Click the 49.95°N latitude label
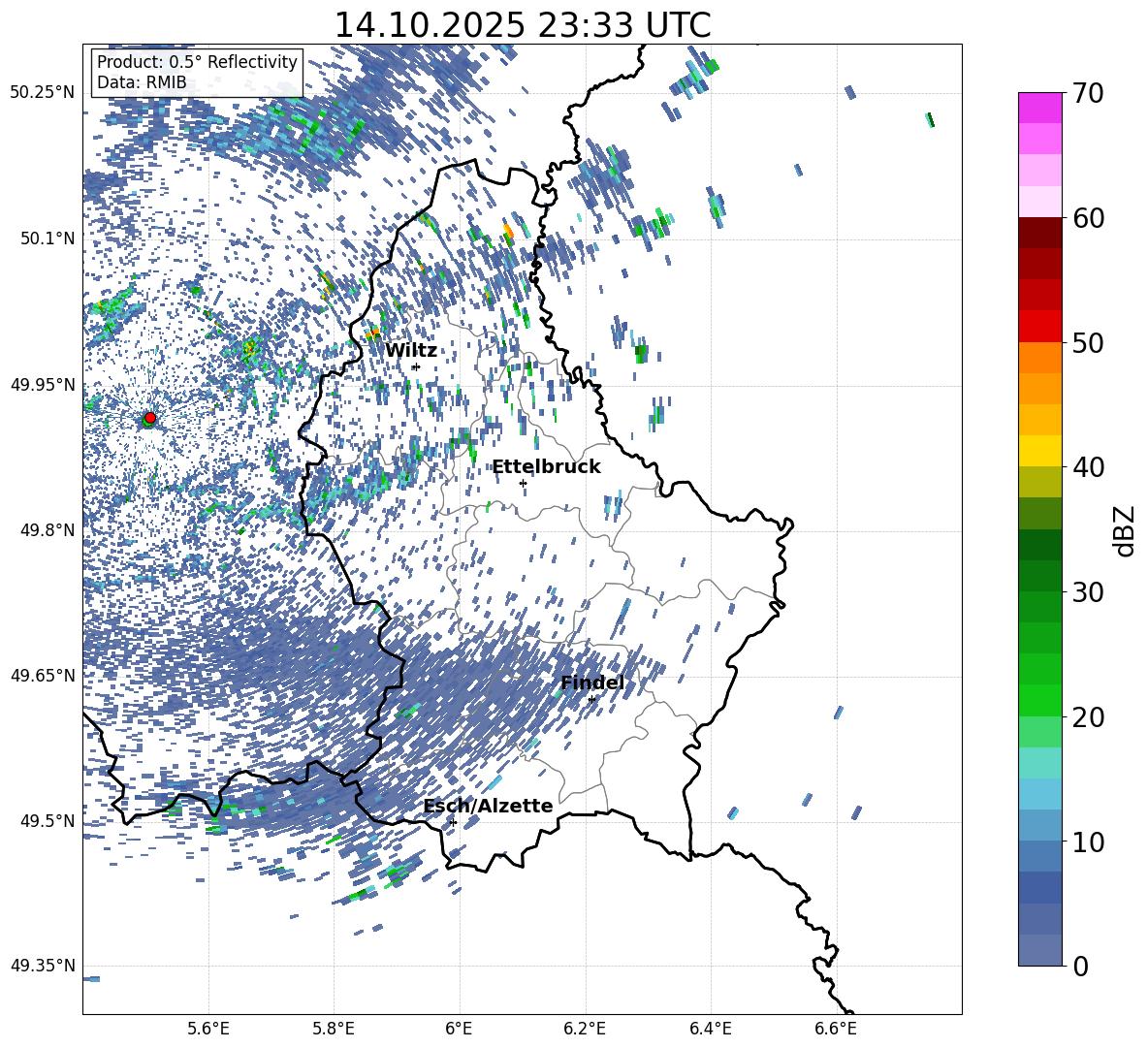 (x=43, y=384)
